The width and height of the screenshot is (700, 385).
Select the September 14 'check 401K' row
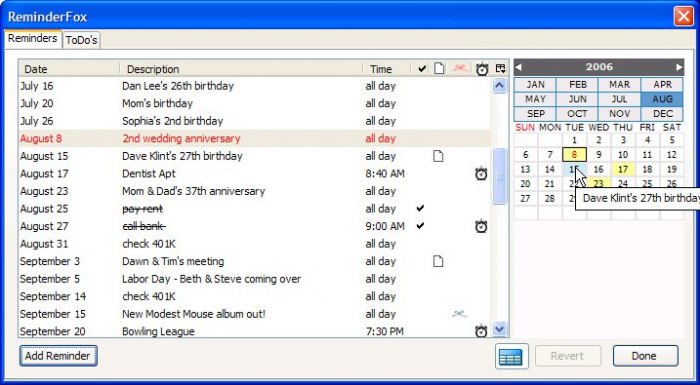click(254, 297)
